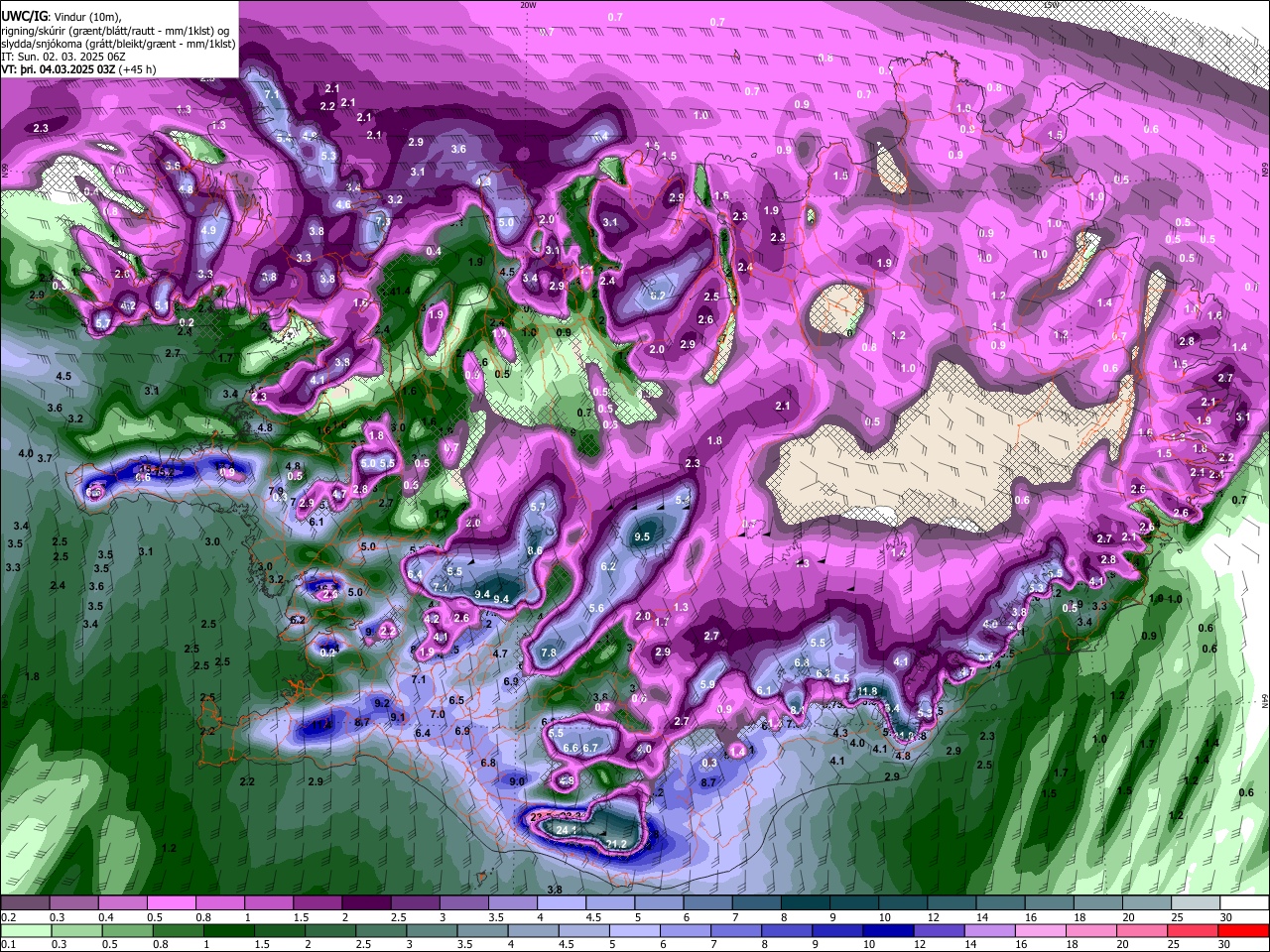
Task: Click the 8.6 value on the map
Action: [535, 550]
